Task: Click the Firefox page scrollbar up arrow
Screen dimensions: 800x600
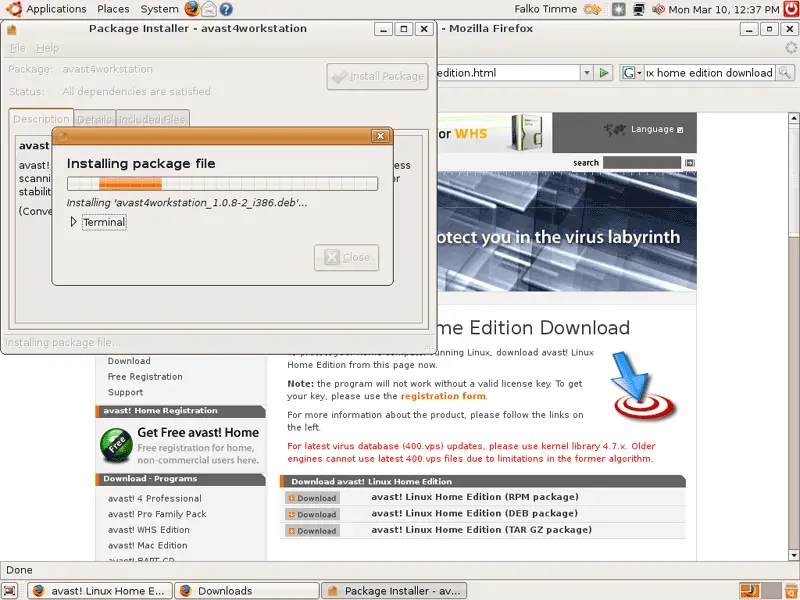Action: 793,118
